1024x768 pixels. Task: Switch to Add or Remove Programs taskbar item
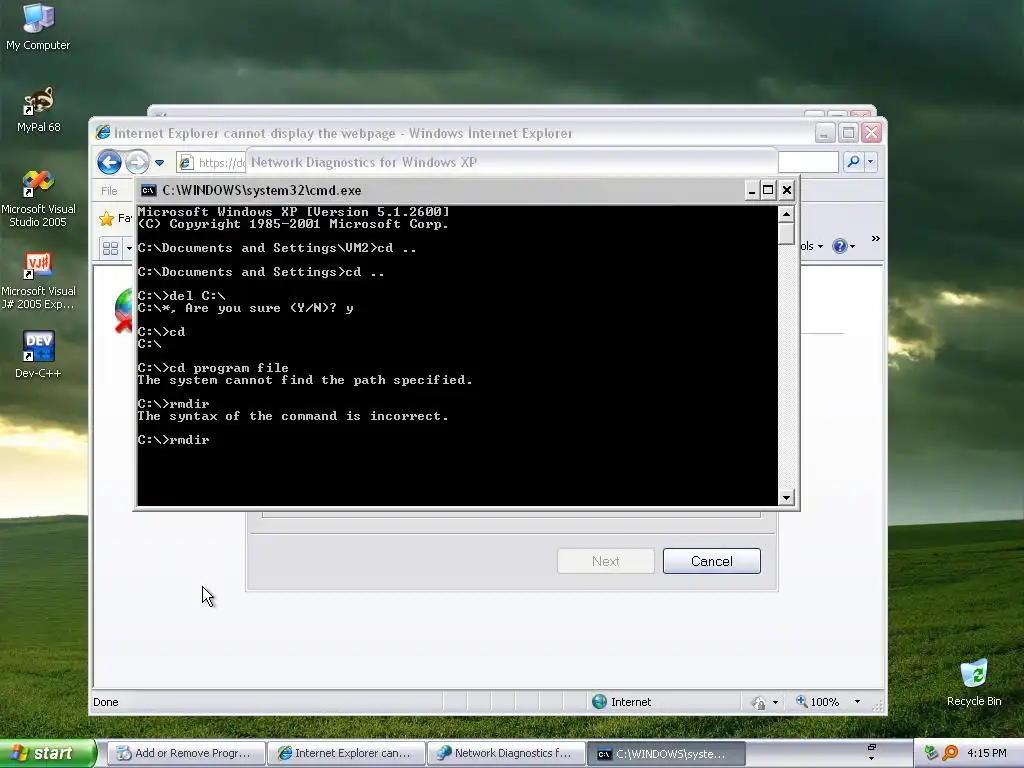click(x=186, y=753)
